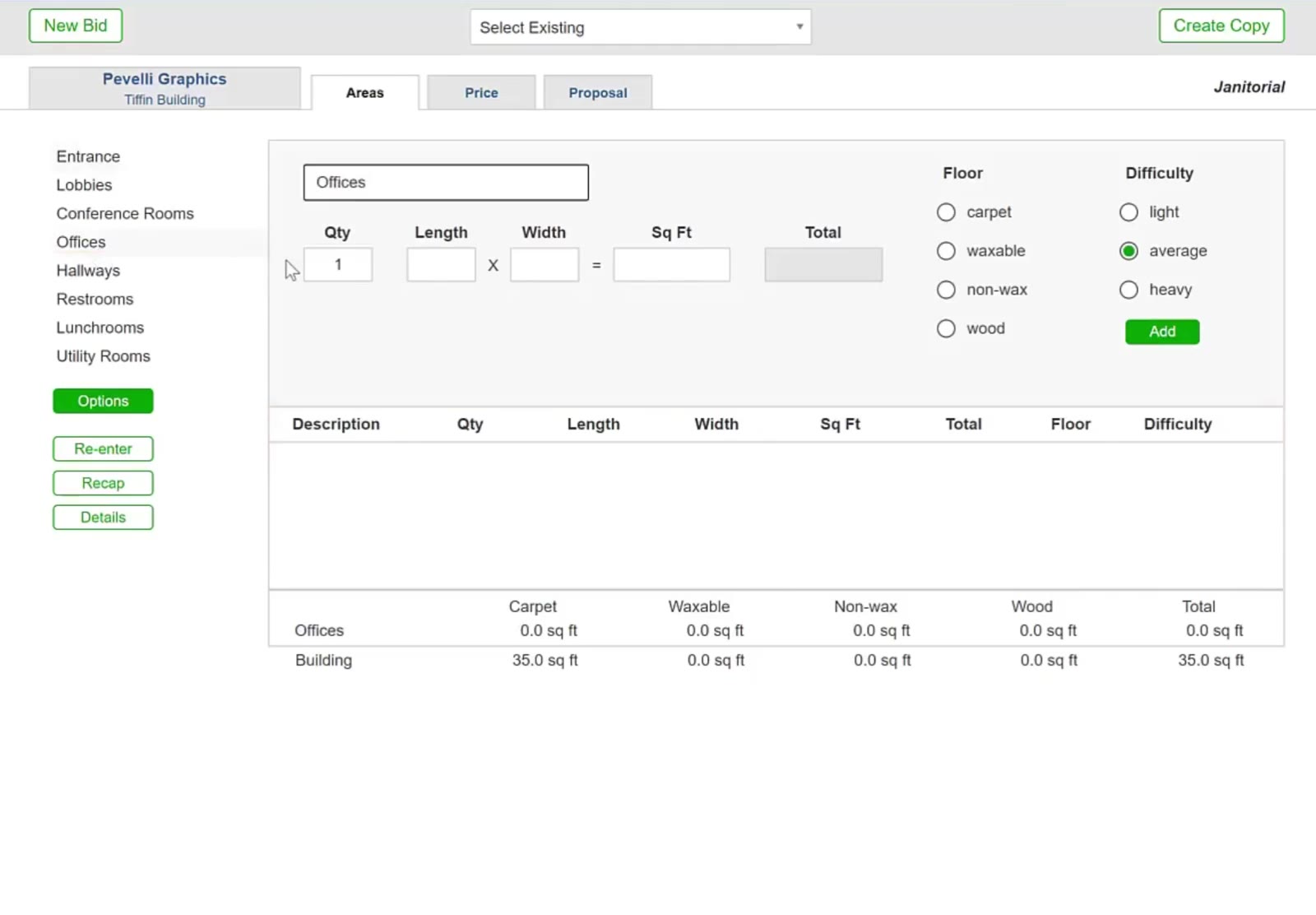This screenshot has height=915, width=1316.
Task: Select Lobbies in the area list
Action: [84, 185]
